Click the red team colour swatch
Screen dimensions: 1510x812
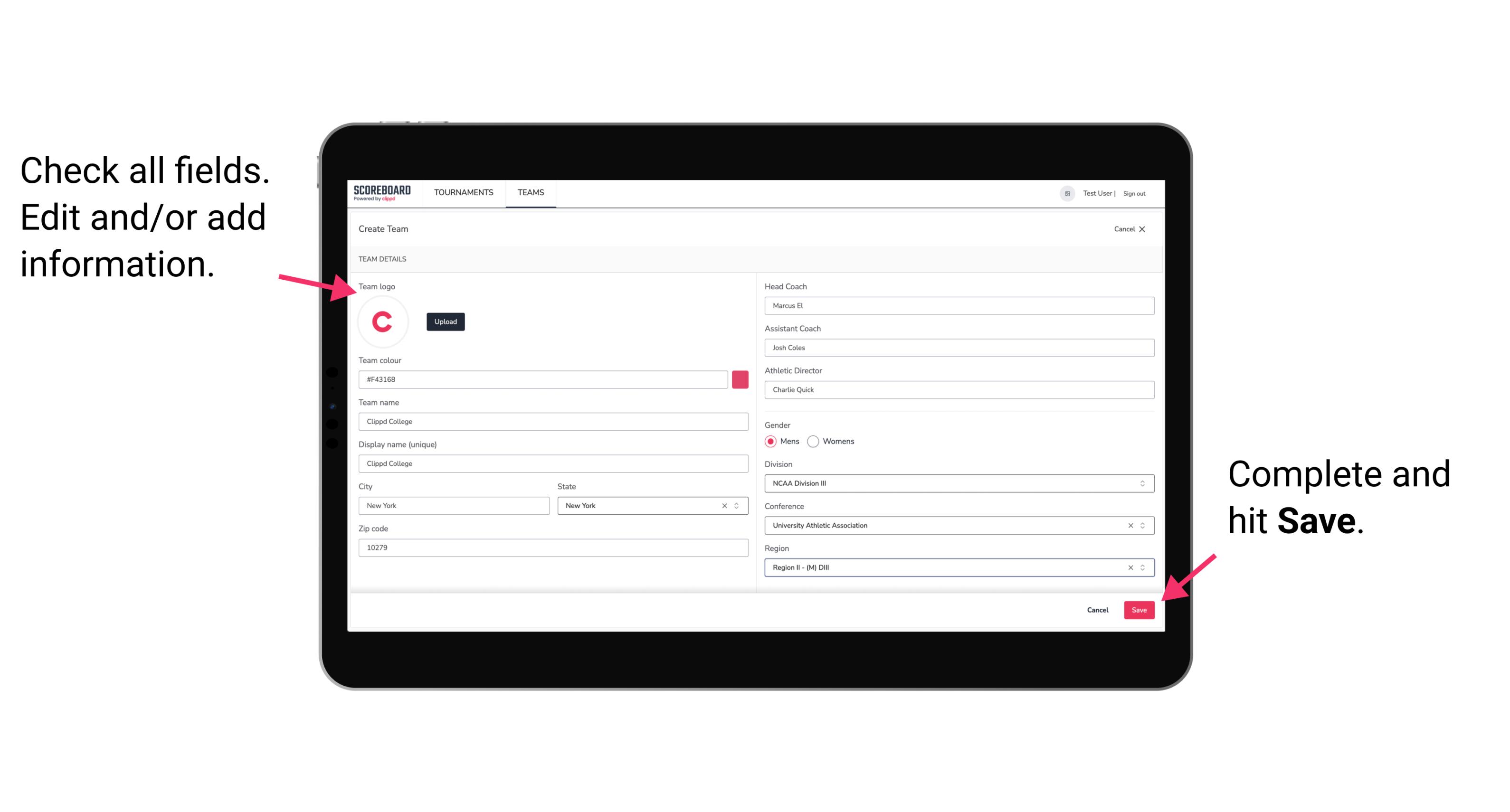pos(742,379)
